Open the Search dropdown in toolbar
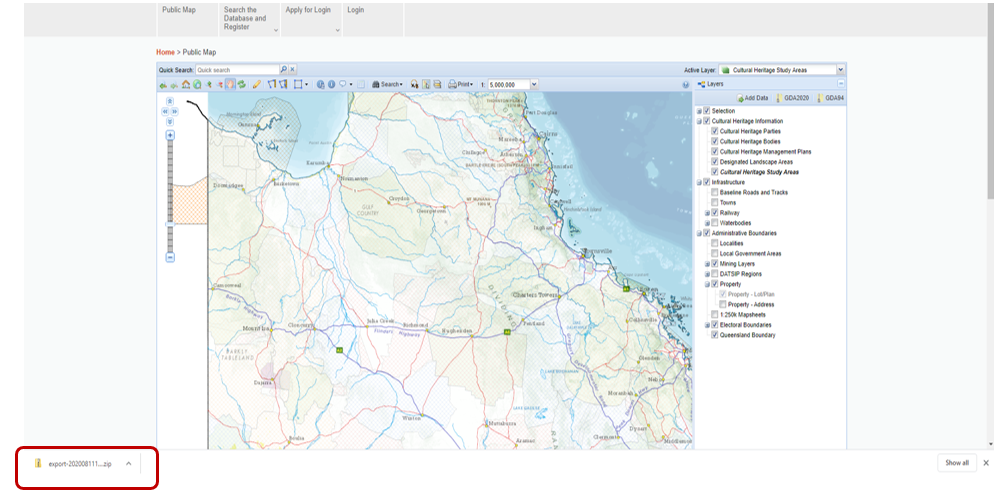 point(388,84)
